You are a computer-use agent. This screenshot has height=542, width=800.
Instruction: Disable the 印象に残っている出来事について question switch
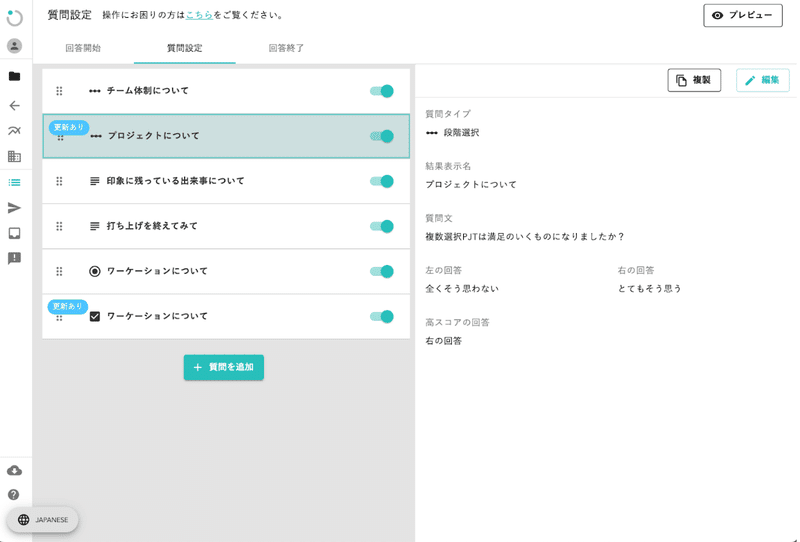tap(382, 181)
